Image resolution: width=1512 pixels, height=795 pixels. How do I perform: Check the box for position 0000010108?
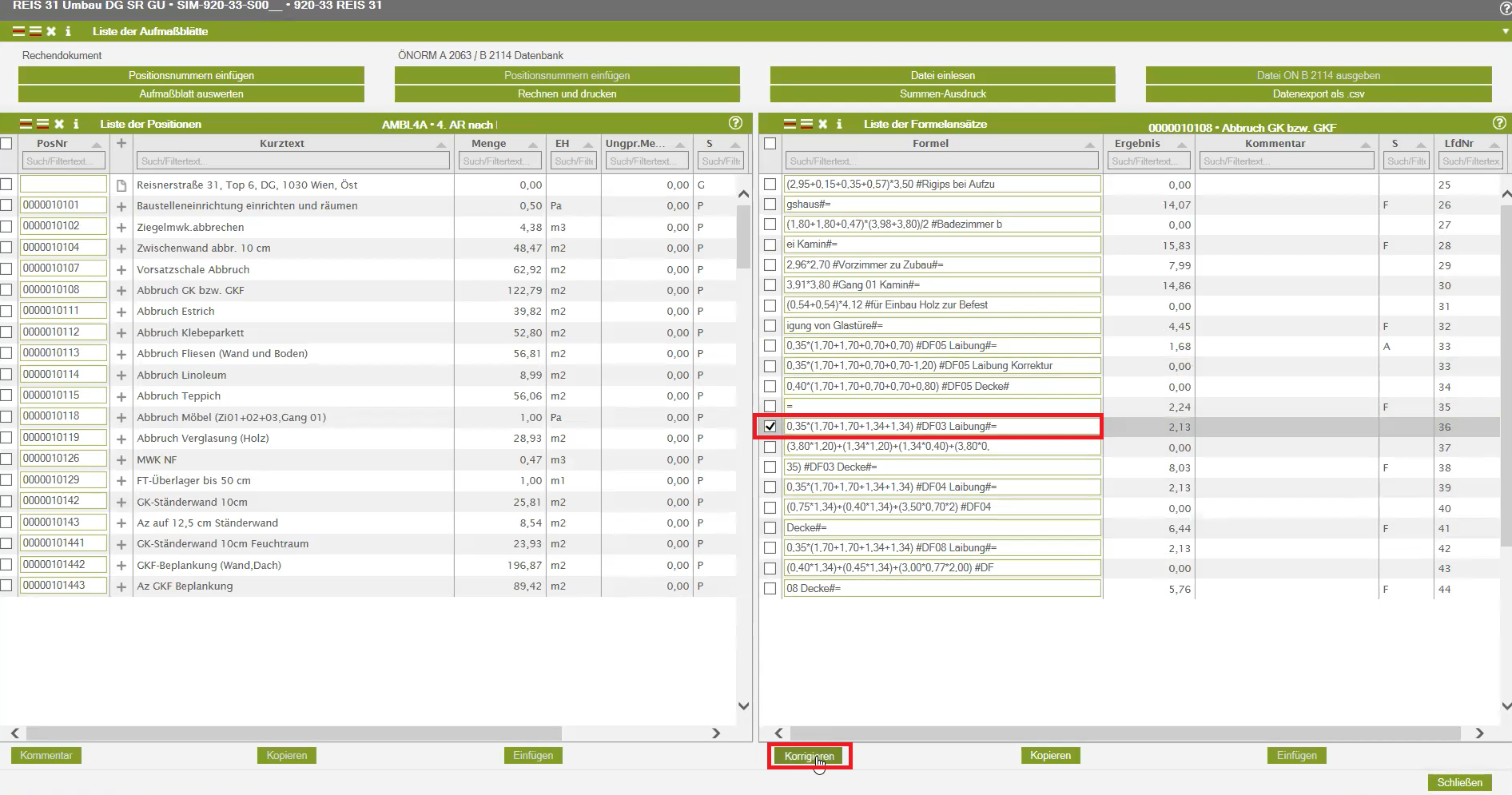coord(6,290)
